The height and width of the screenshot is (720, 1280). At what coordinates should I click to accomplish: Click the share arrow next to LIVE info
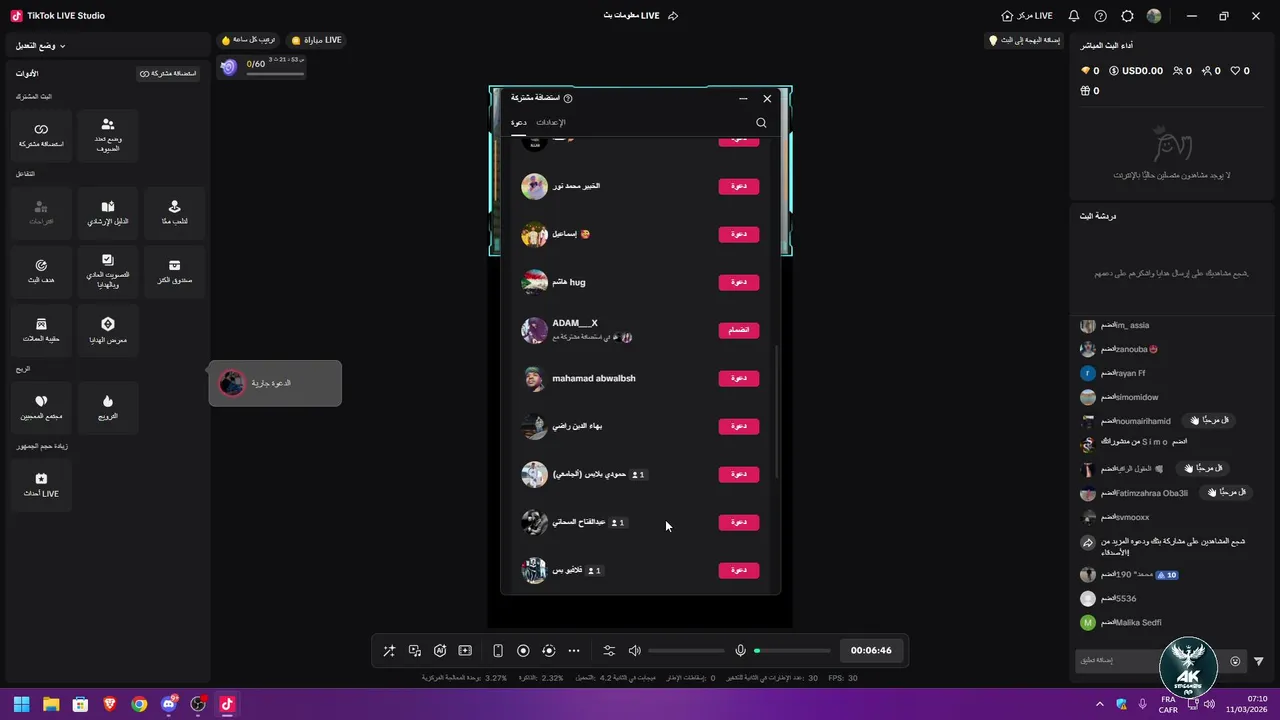pyautogui.click(x=673, y=16)
